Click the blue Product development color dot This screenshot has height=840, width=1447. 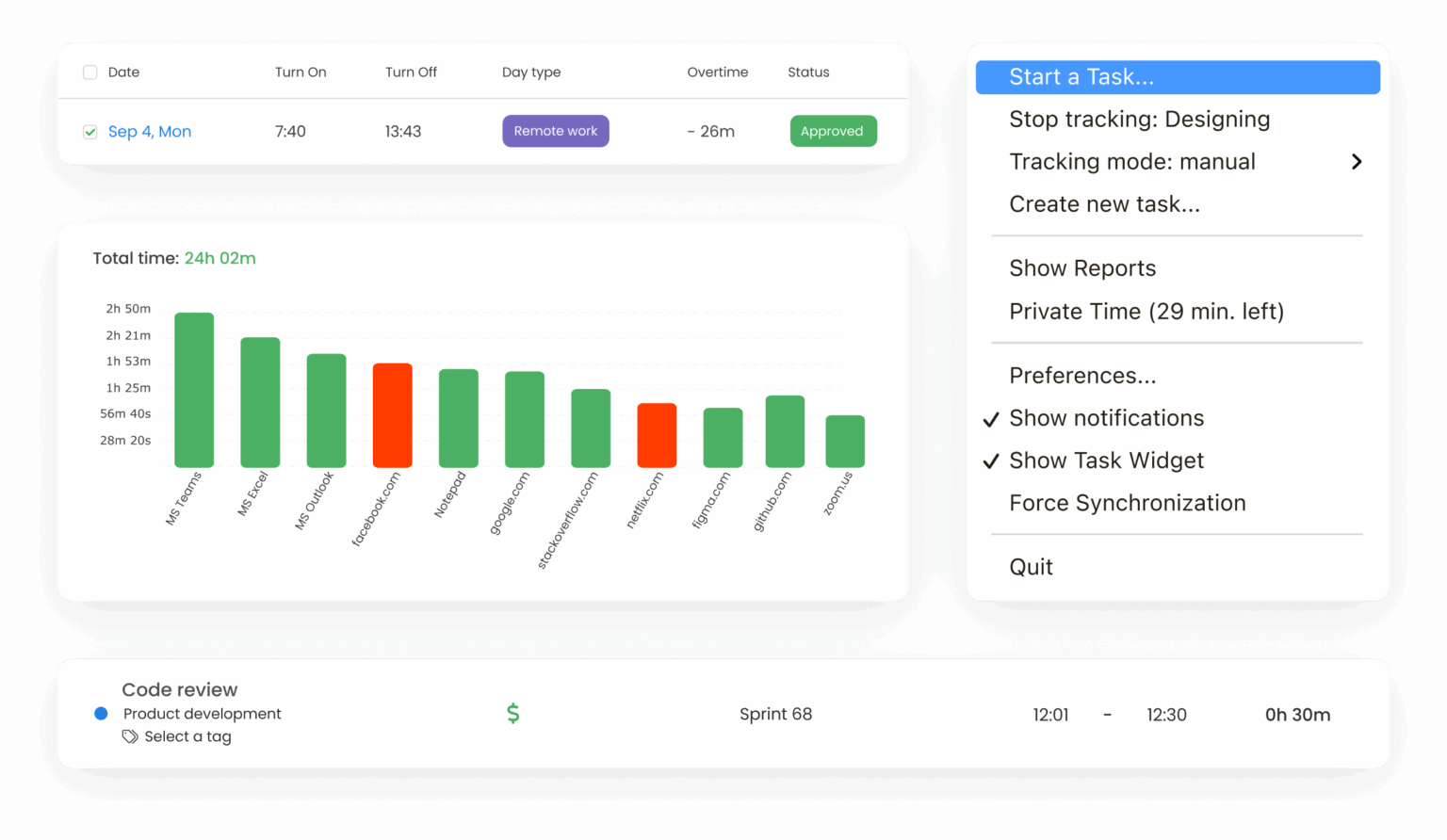click(101, 714)
